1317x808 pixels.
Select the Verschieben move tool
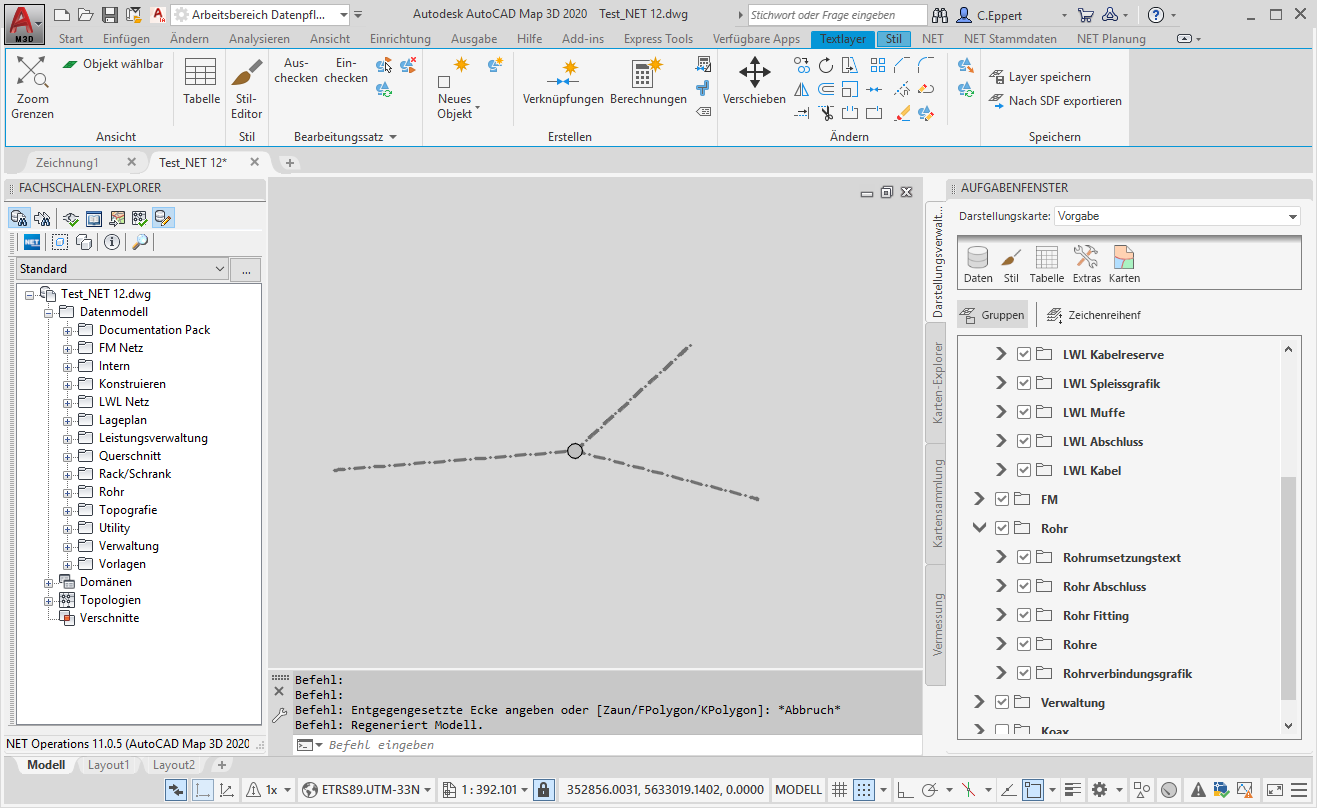754,82
